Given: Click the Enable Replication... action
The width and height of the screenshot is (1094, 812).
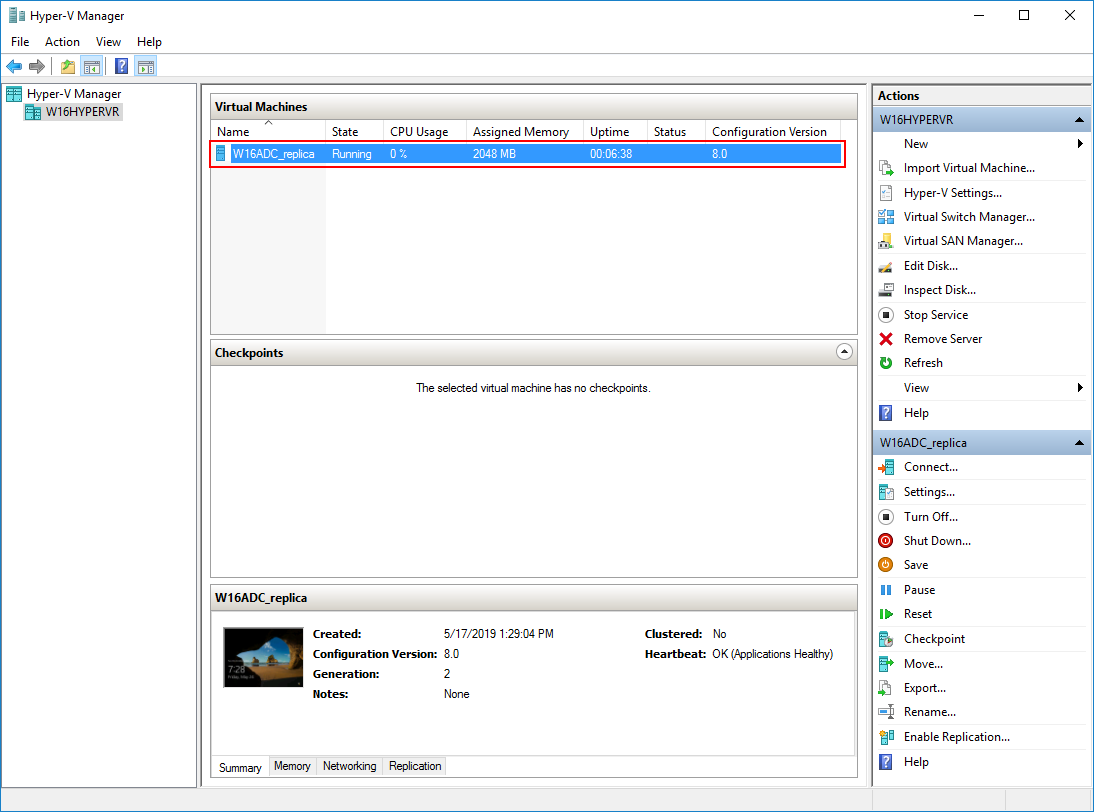Looking at the screenshot, I should pyautogui.click(x=957, y=737).
